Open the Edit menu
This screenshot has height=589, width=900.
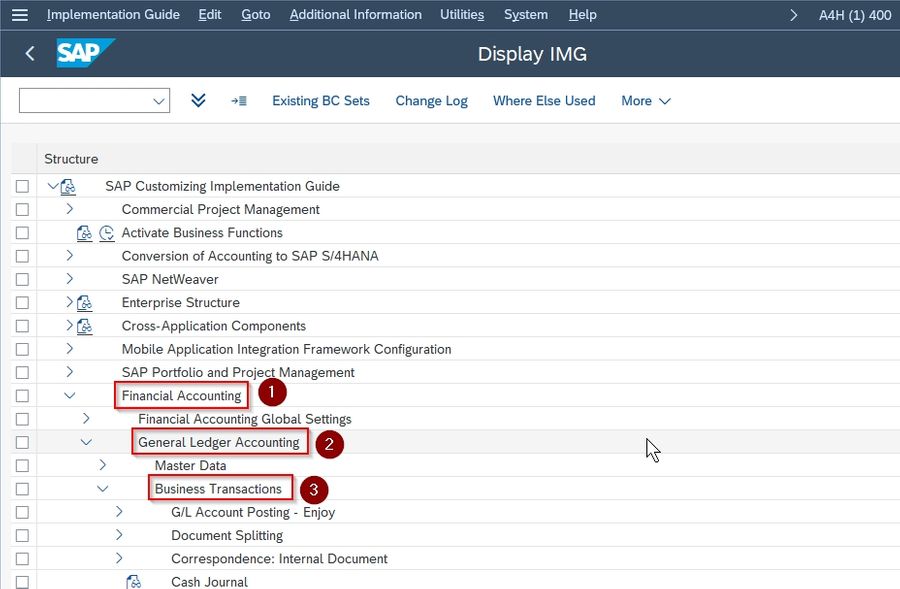pos(210,14)
